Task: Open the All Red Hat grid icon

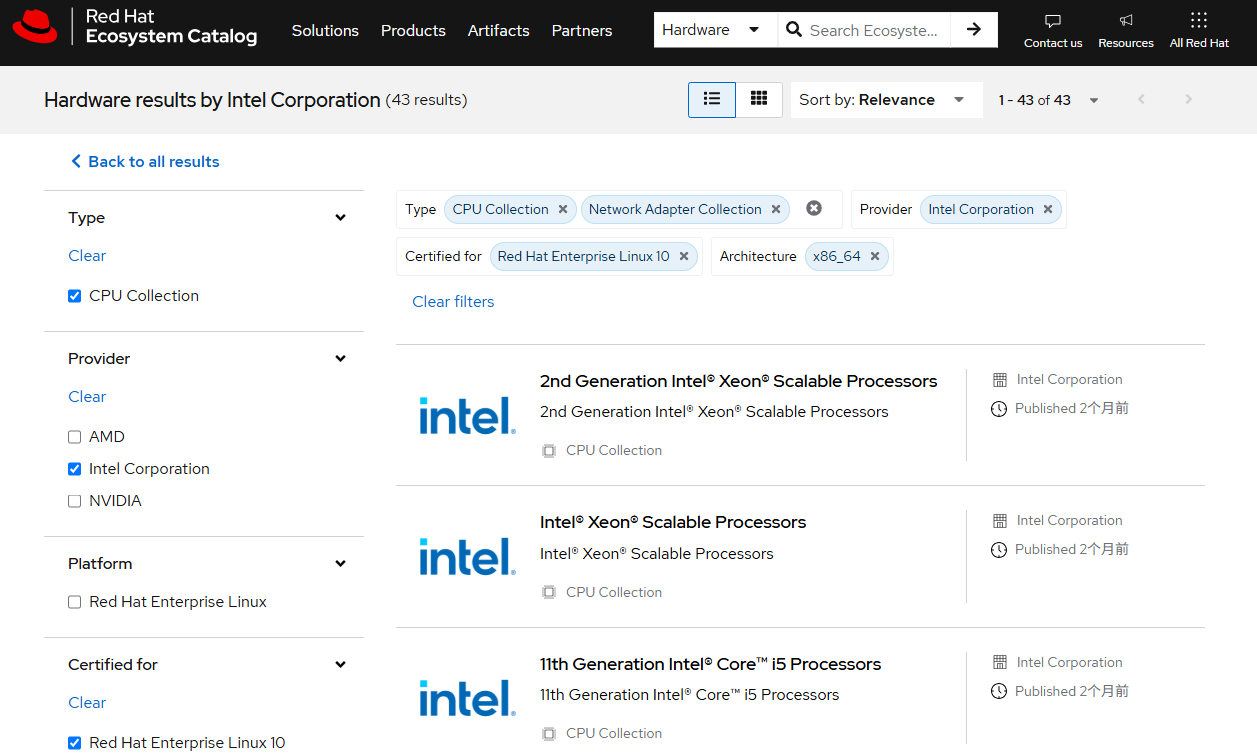Action: click(1199, 22)
